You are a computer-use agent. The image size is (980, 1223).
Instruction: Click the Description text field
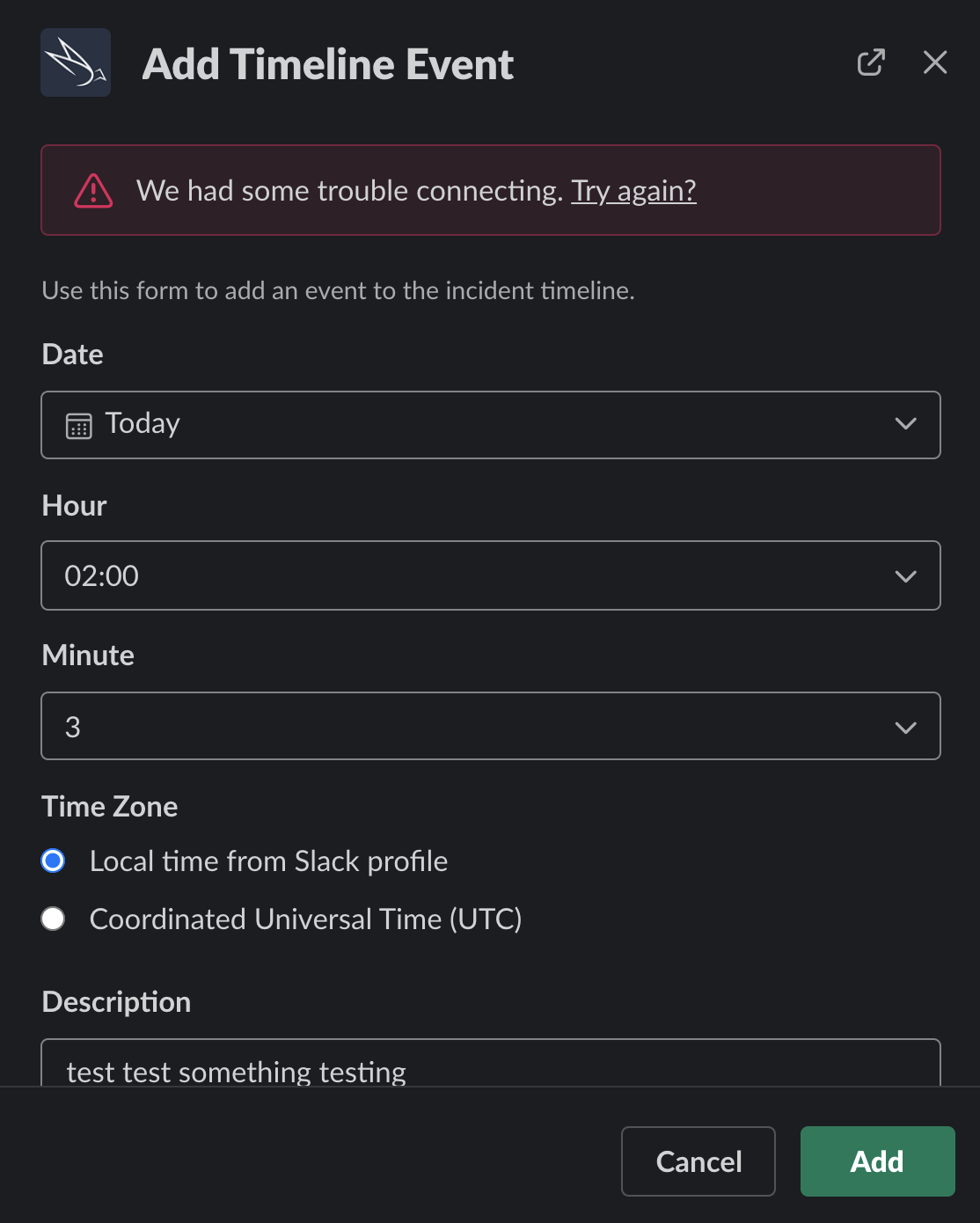pos(490,1069)
